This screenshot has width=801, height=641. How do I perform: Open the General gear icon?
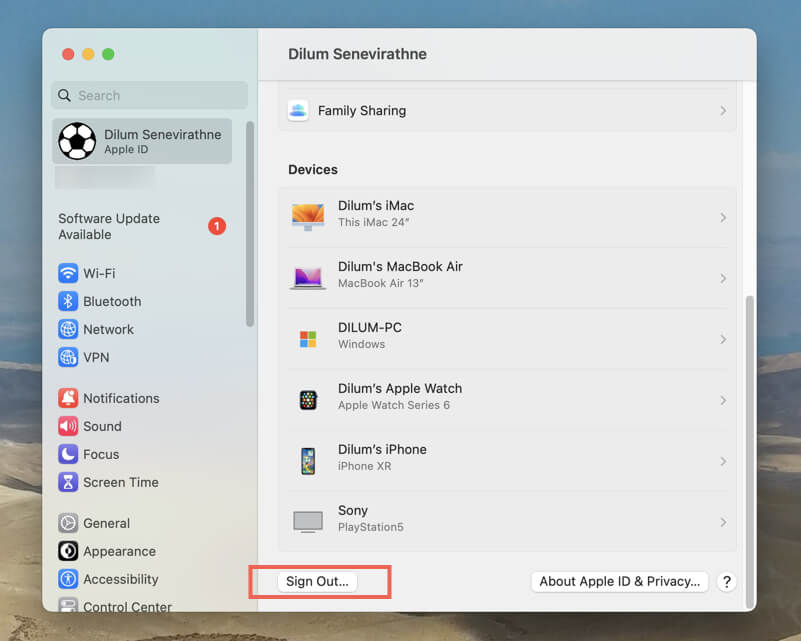click(x=68, y=523)
